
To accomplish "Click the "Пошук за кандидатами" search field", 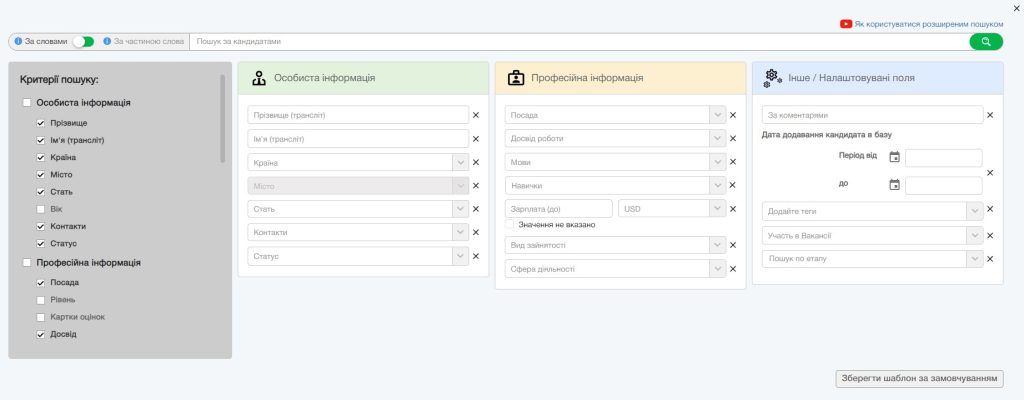I will pos(578,41).
